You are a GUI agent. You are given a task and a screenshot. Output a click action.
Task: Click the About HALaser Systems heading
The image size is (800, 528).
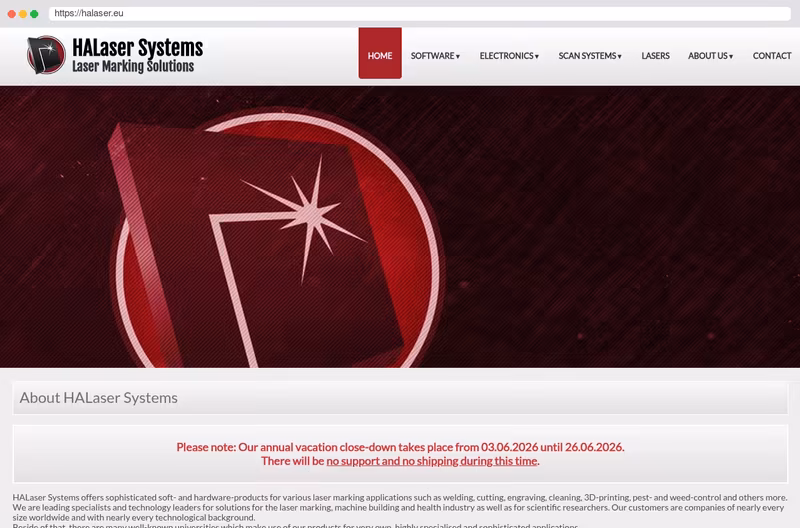click(x=98, y=398)
